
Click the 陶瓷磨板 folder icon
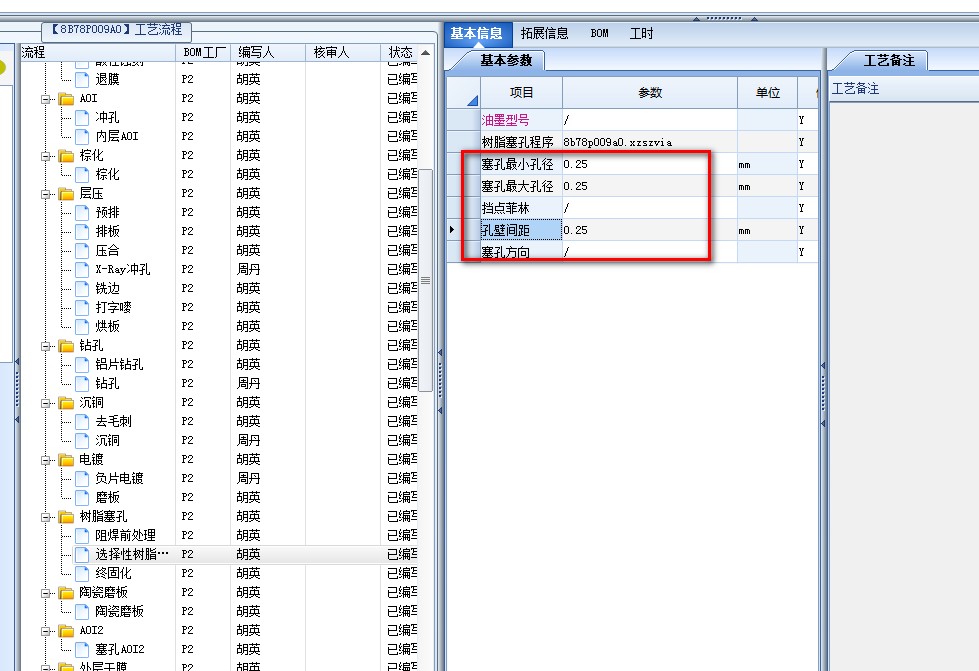coord(66,593)
